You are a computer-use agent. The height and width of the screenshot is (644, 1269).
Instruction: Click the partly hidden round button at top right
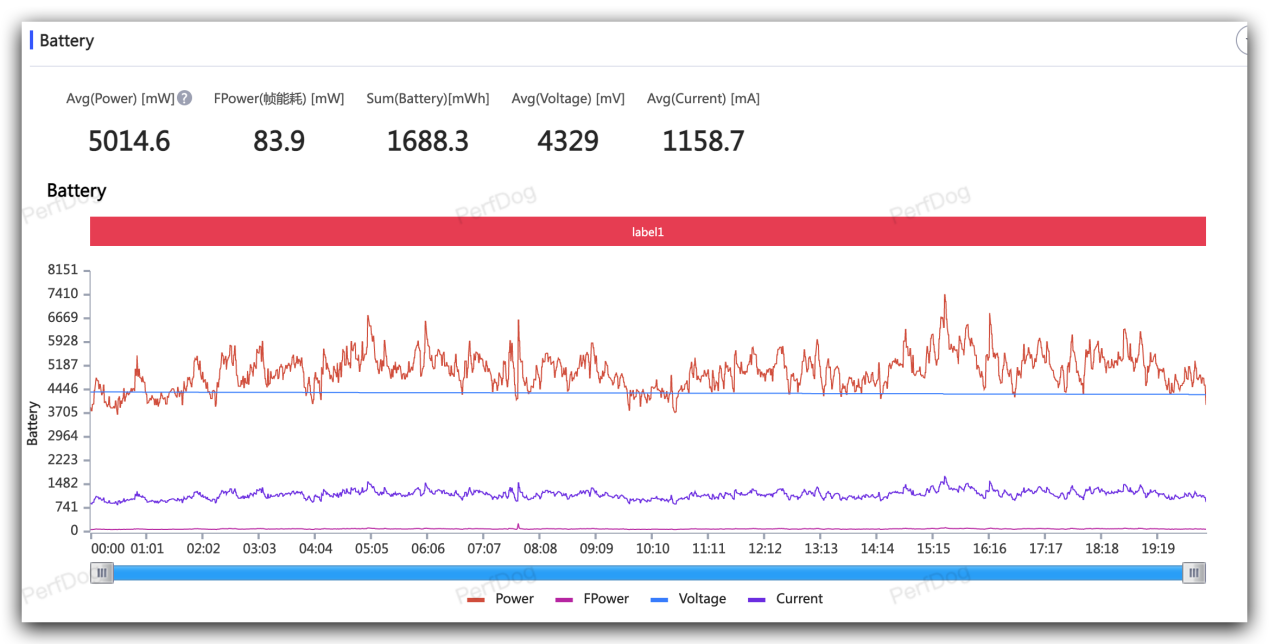coord(1243,41)
